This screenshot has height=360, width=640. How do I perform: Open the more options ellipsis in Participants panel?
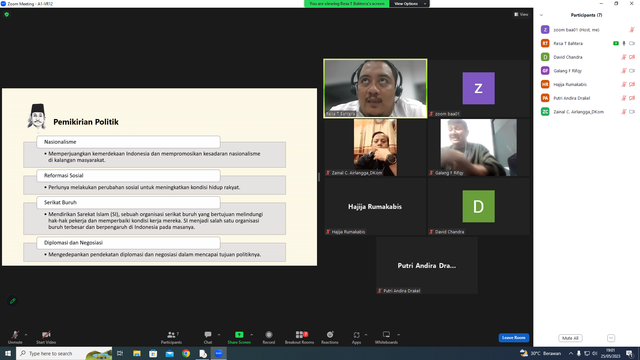coord(611,338)
